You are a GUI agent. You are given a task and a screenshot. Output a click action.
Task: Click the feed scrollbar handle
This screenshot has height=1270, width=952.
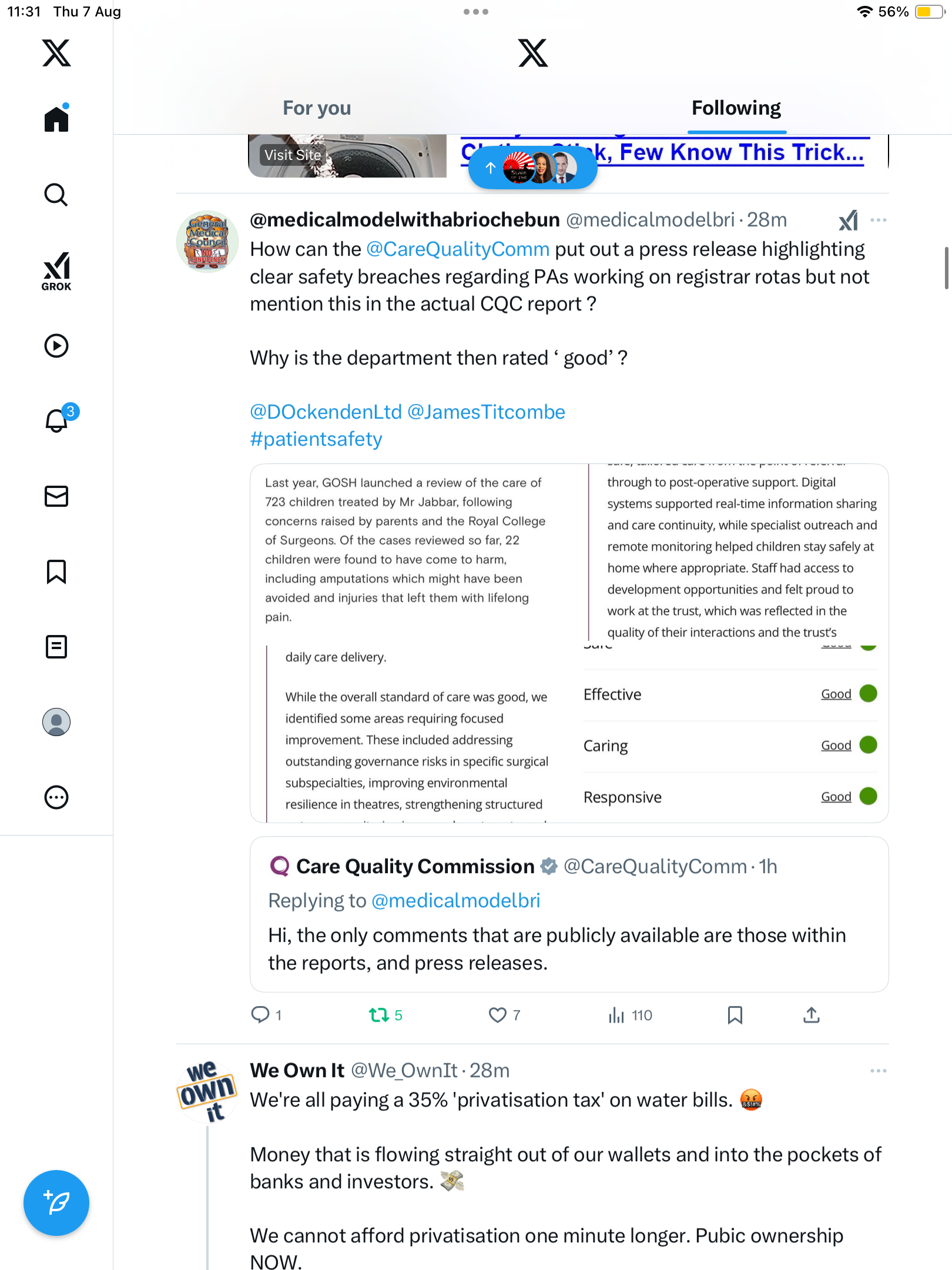click(x=946, y=268)
